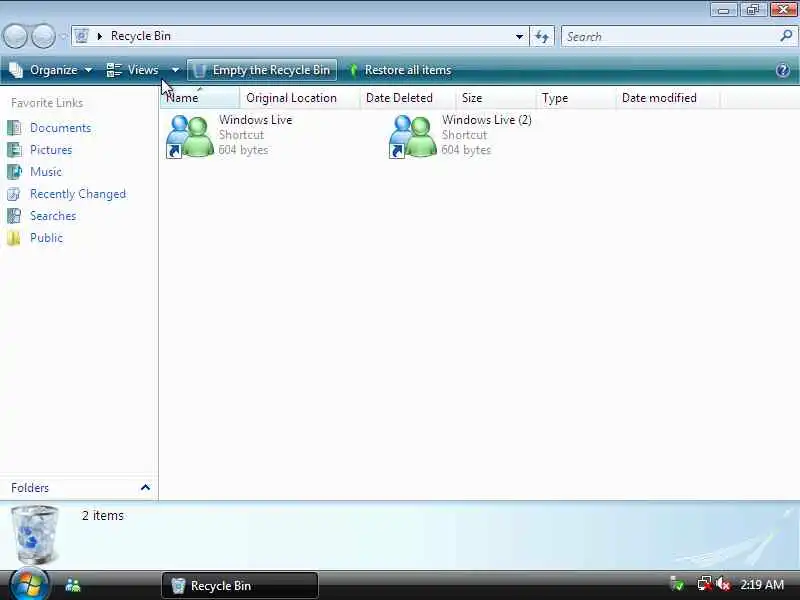
Task: Click the Folders pane label
Action: 30,488
